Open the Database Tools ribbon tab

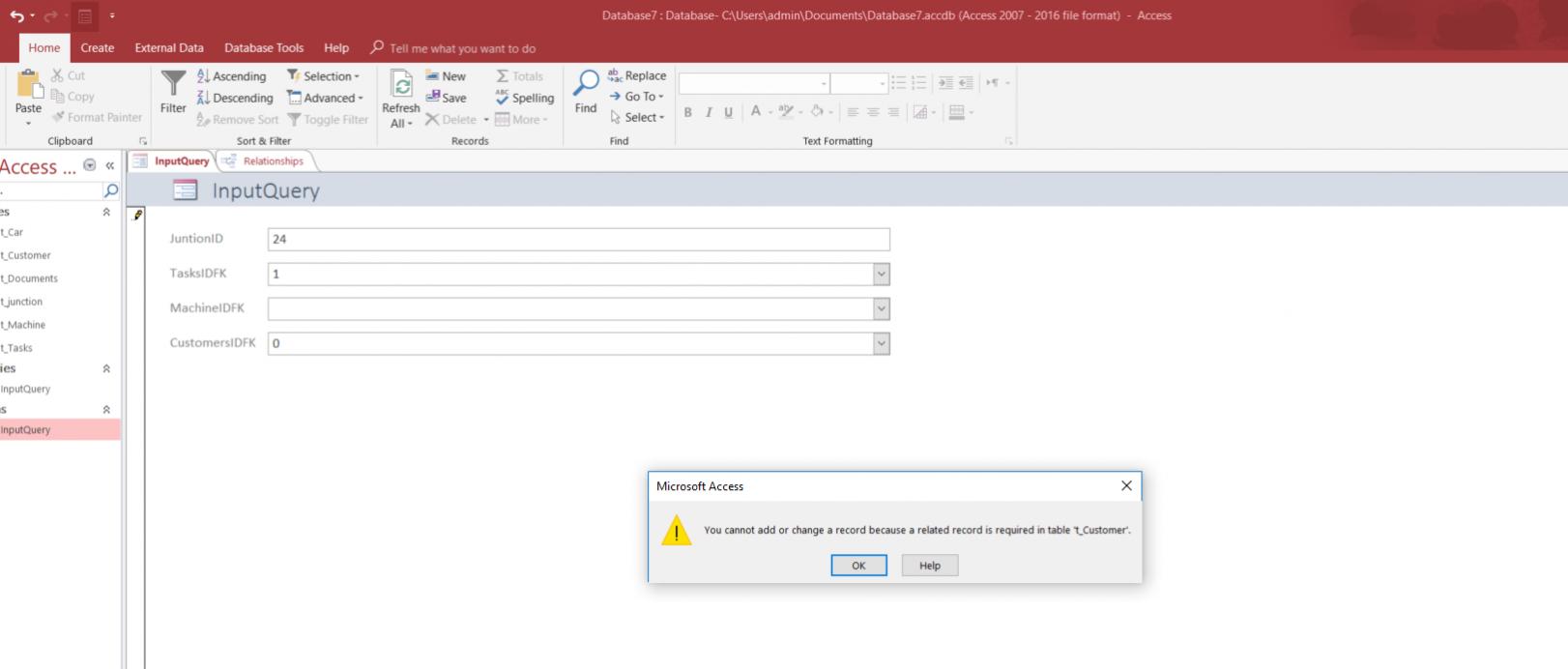tap(264, 47)
